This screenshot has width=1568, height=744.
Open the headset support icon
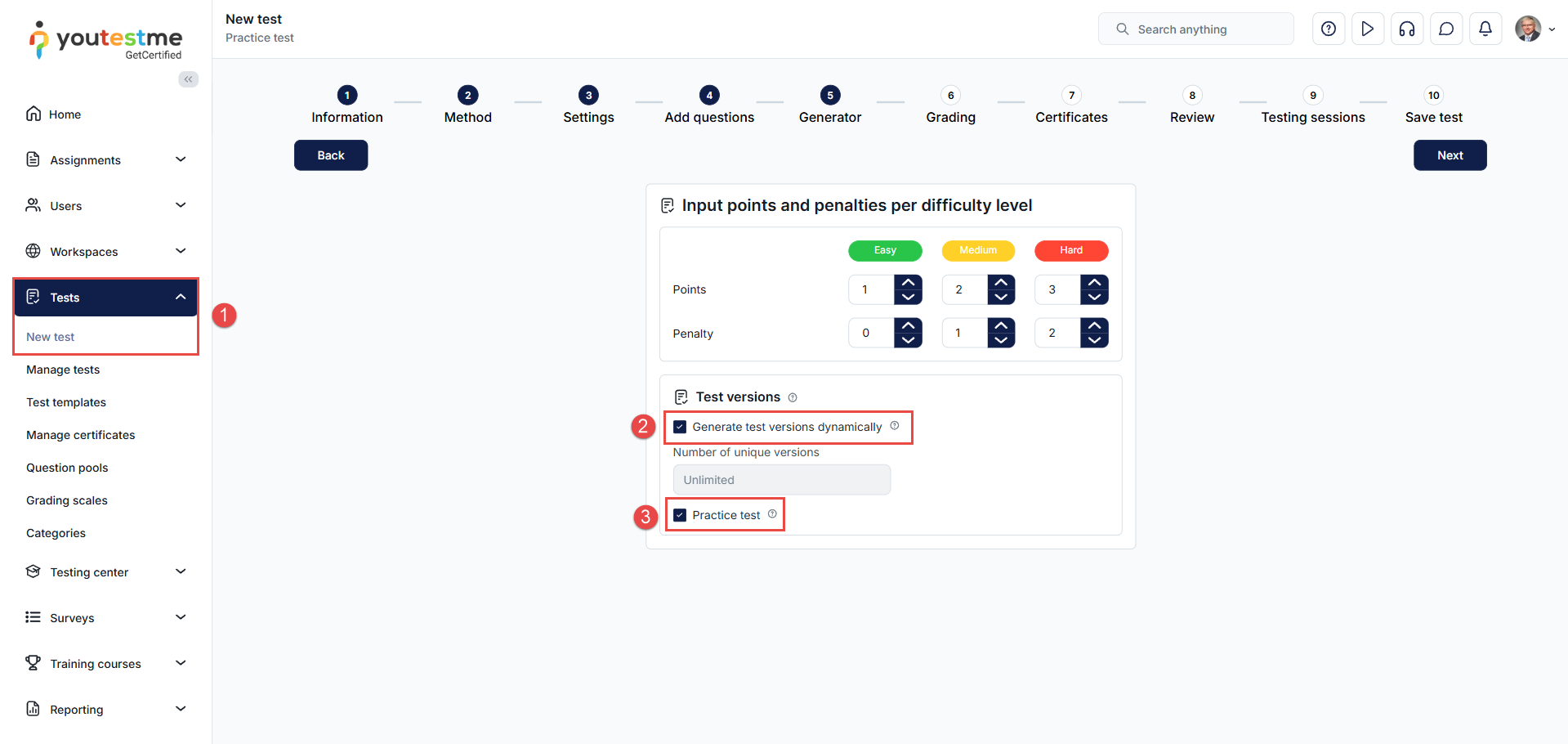coord(1407,29)
